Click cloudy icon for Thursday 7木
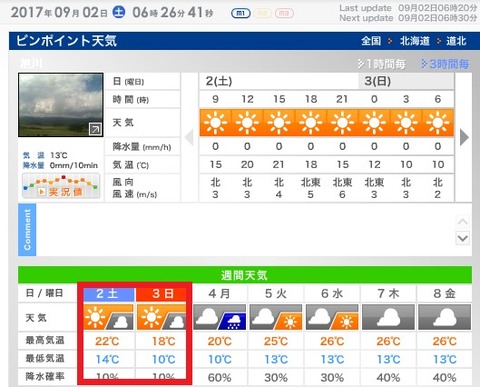The height and width of the screenshot is (387, 480). pos(388,317)
